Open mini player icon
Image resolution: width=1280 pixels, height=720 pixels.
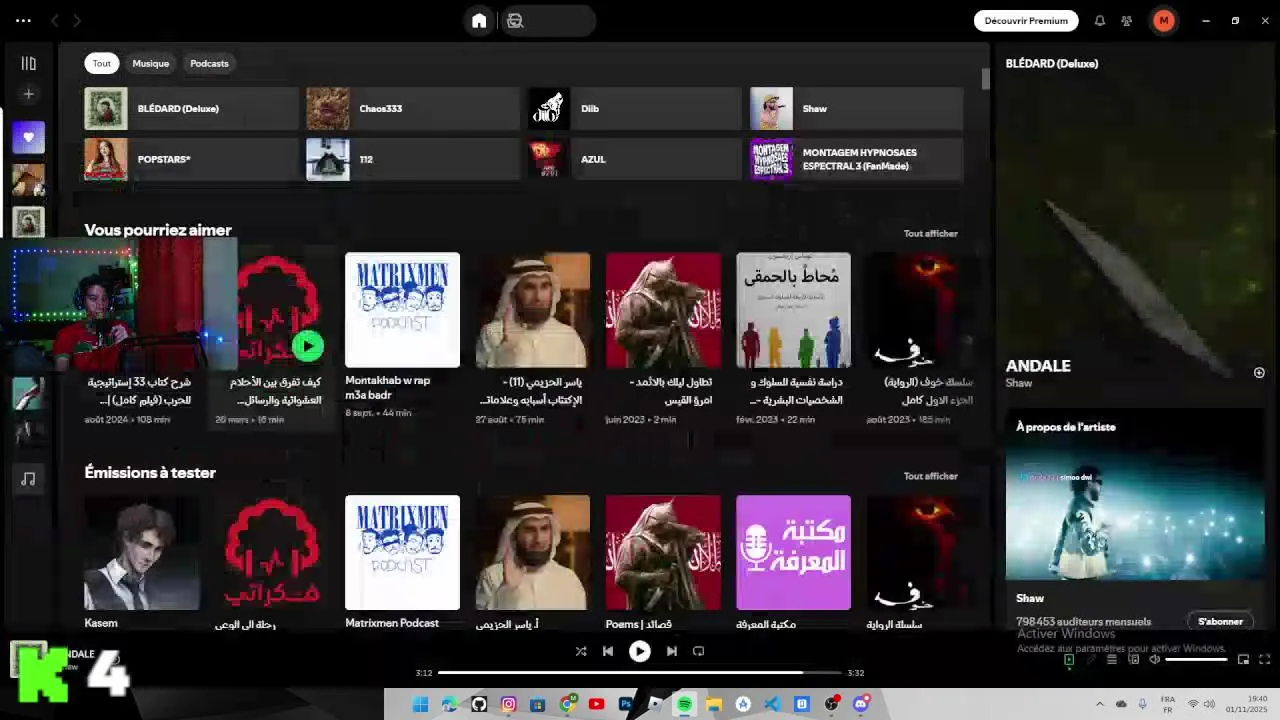tap(1244, 660)
